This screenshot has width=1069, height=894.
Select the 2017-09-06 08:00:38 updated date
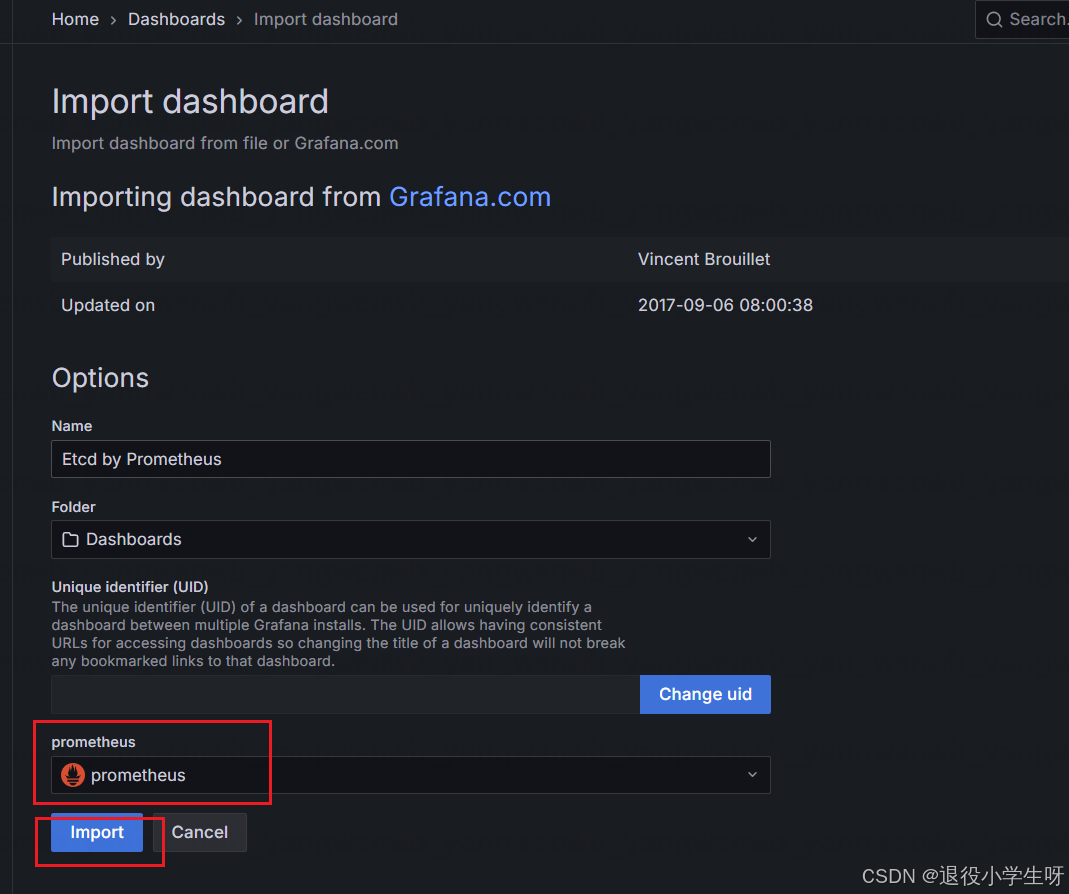point(725,305)
